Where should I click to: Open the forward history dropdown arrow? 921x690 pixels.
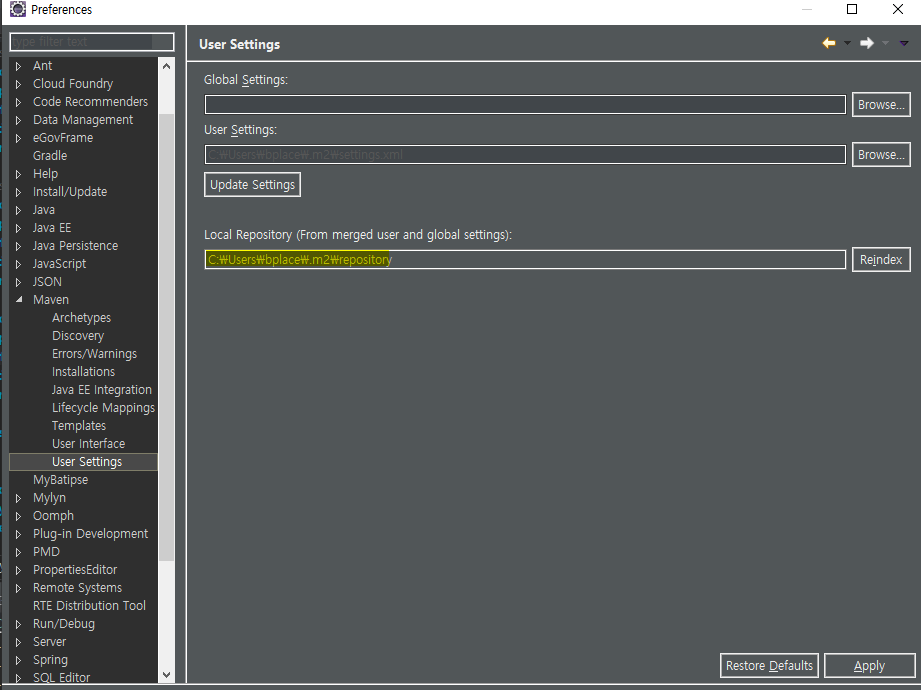pos(885,43)
